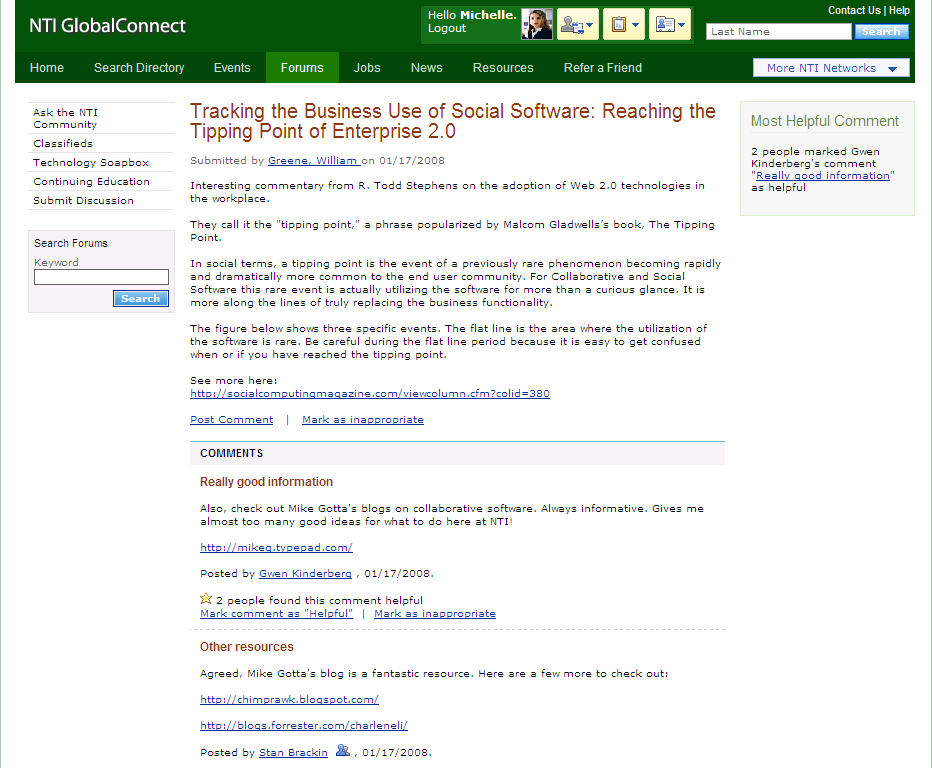
Task: Click Michelle's profile photo thumbnail
Action: tap(537, 24)
